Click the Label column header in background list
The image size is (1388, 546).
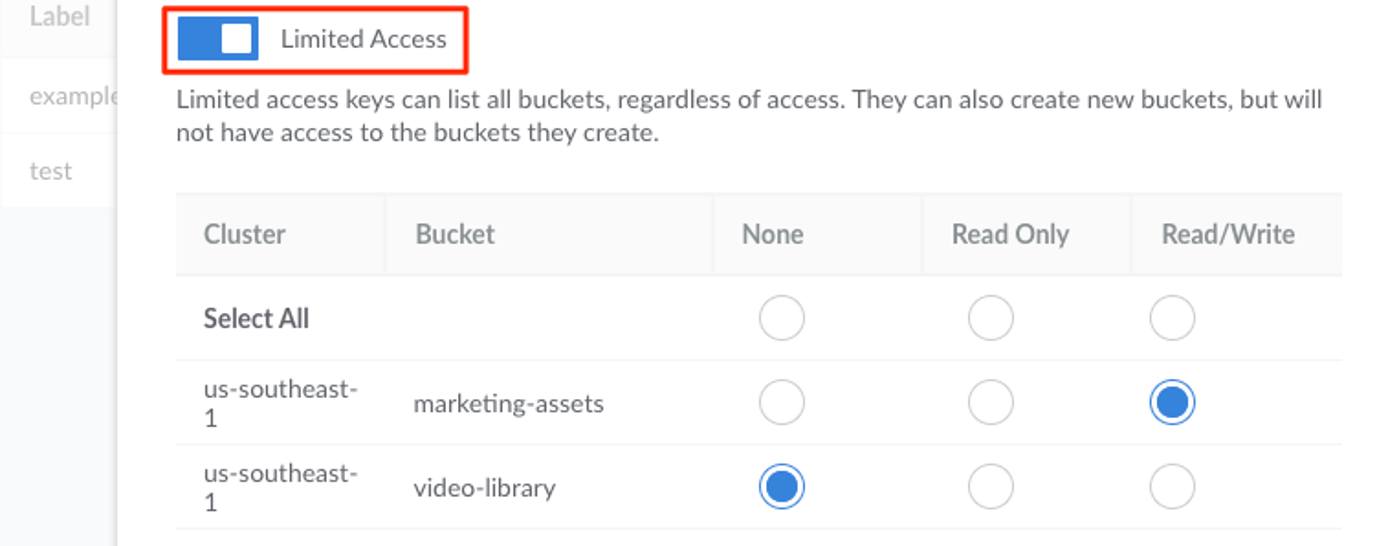[60, 17]
